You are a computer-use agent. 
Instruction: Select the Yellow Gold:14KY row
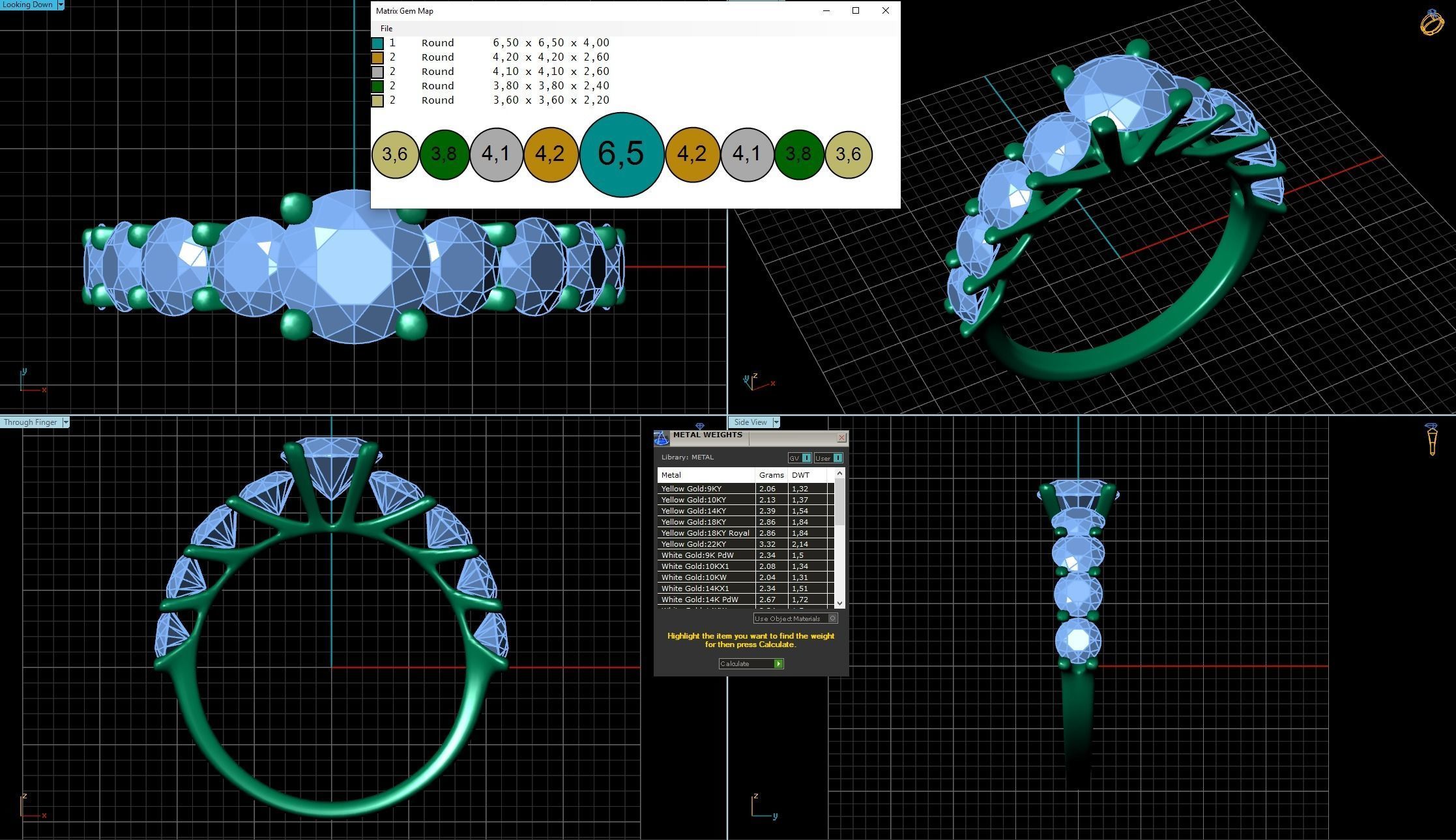tap(746, 511)
